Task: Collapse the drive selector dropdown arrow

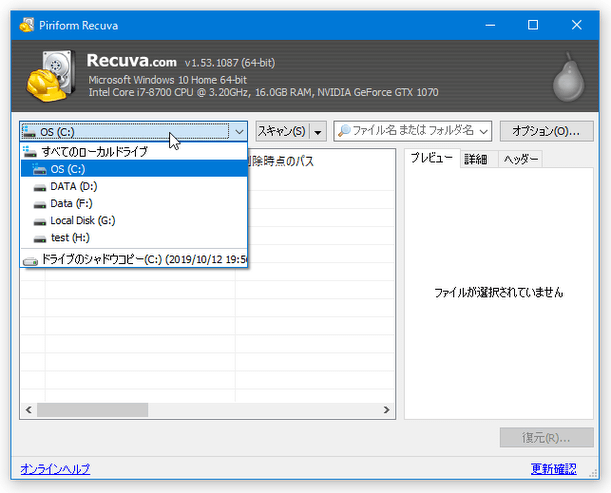Action: point(239,132)
